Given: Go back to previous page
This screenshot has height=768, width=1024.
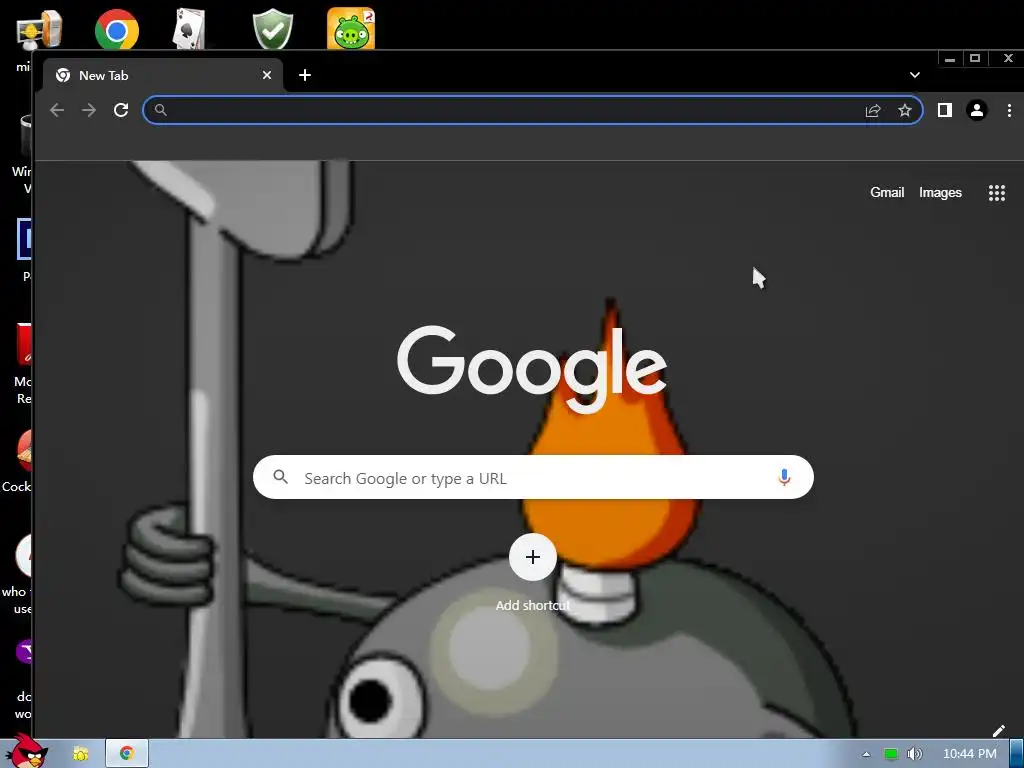Looking at the screenshot, I should (x=57, y=110).
